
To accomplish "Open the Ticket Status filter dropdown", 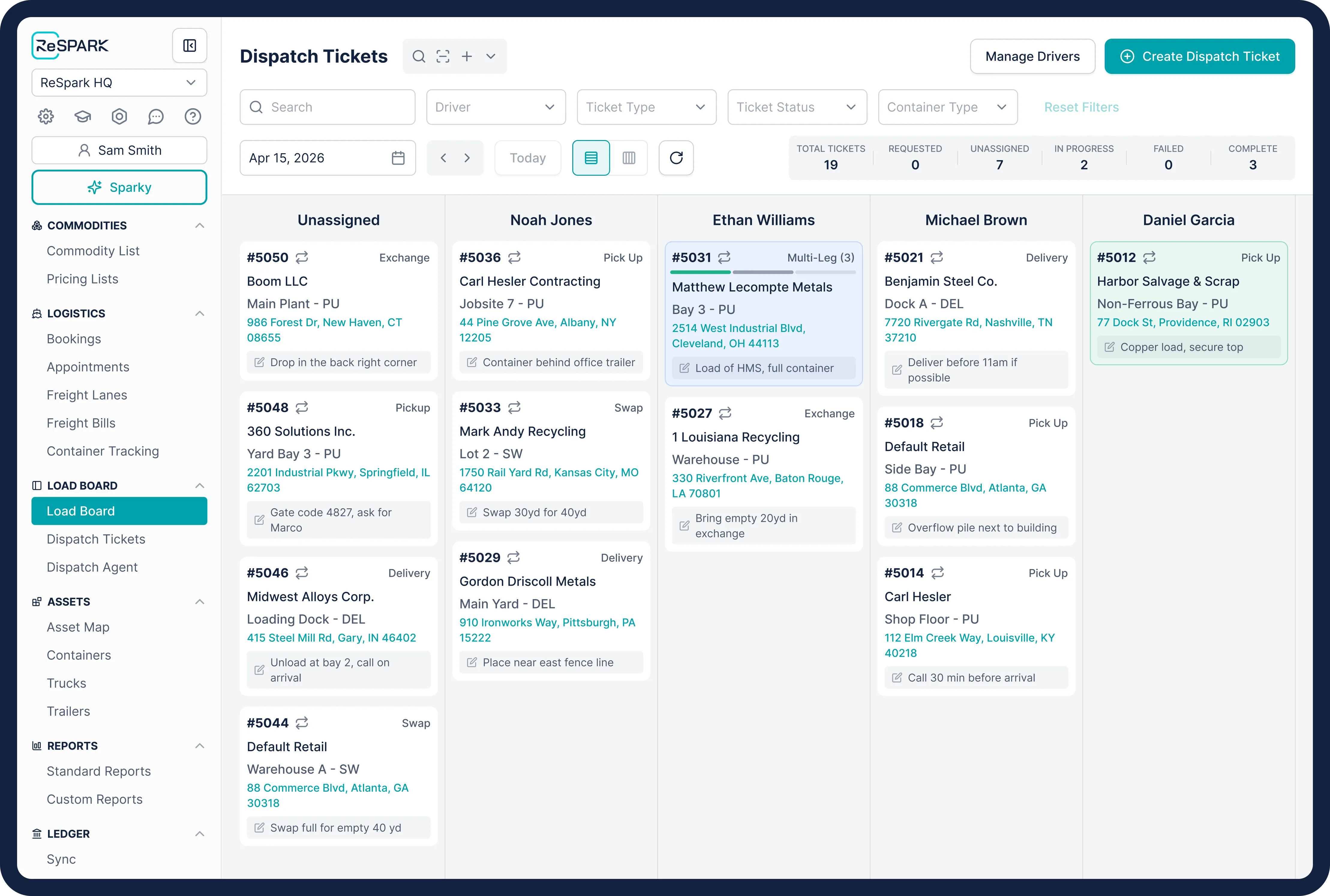I will (797, 107).
